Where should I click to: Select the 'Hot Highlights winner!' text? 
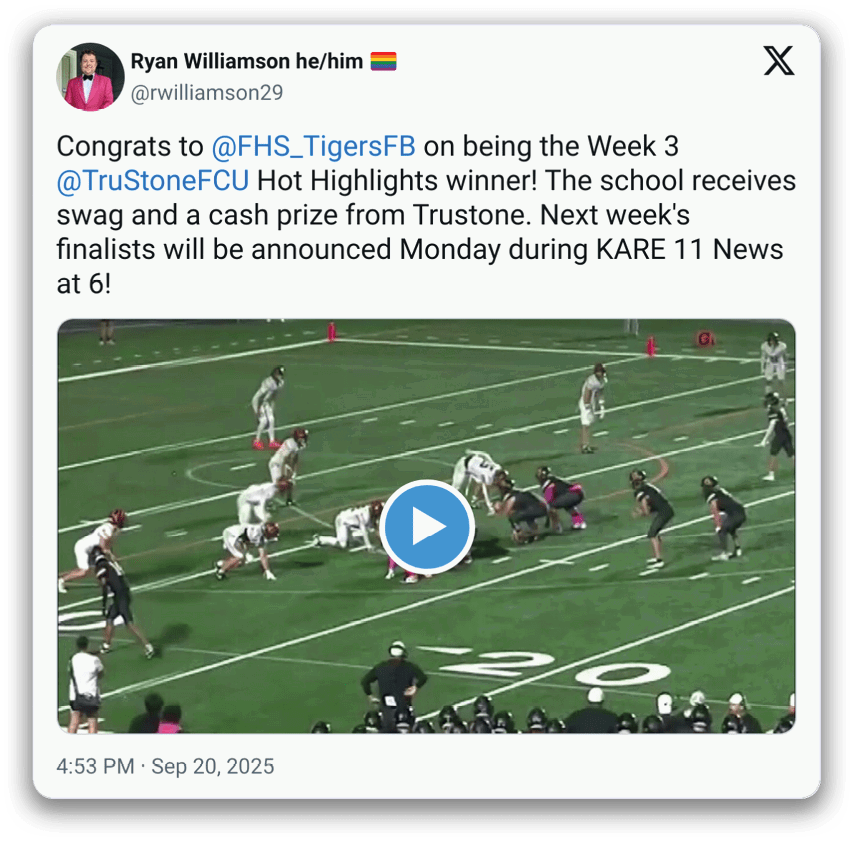(x=397, y=181)
